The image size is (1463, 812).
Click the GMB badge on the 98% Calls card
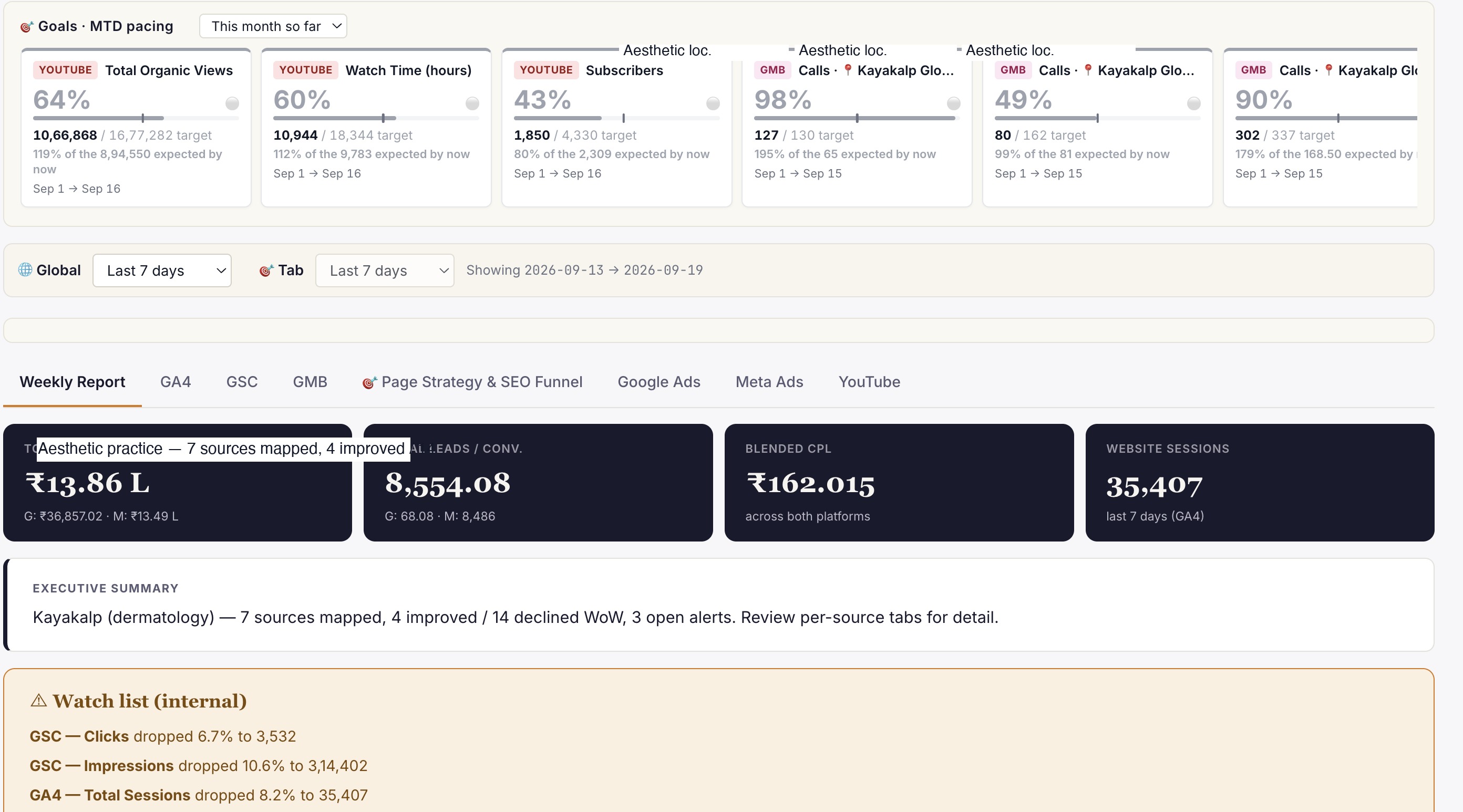772,70
